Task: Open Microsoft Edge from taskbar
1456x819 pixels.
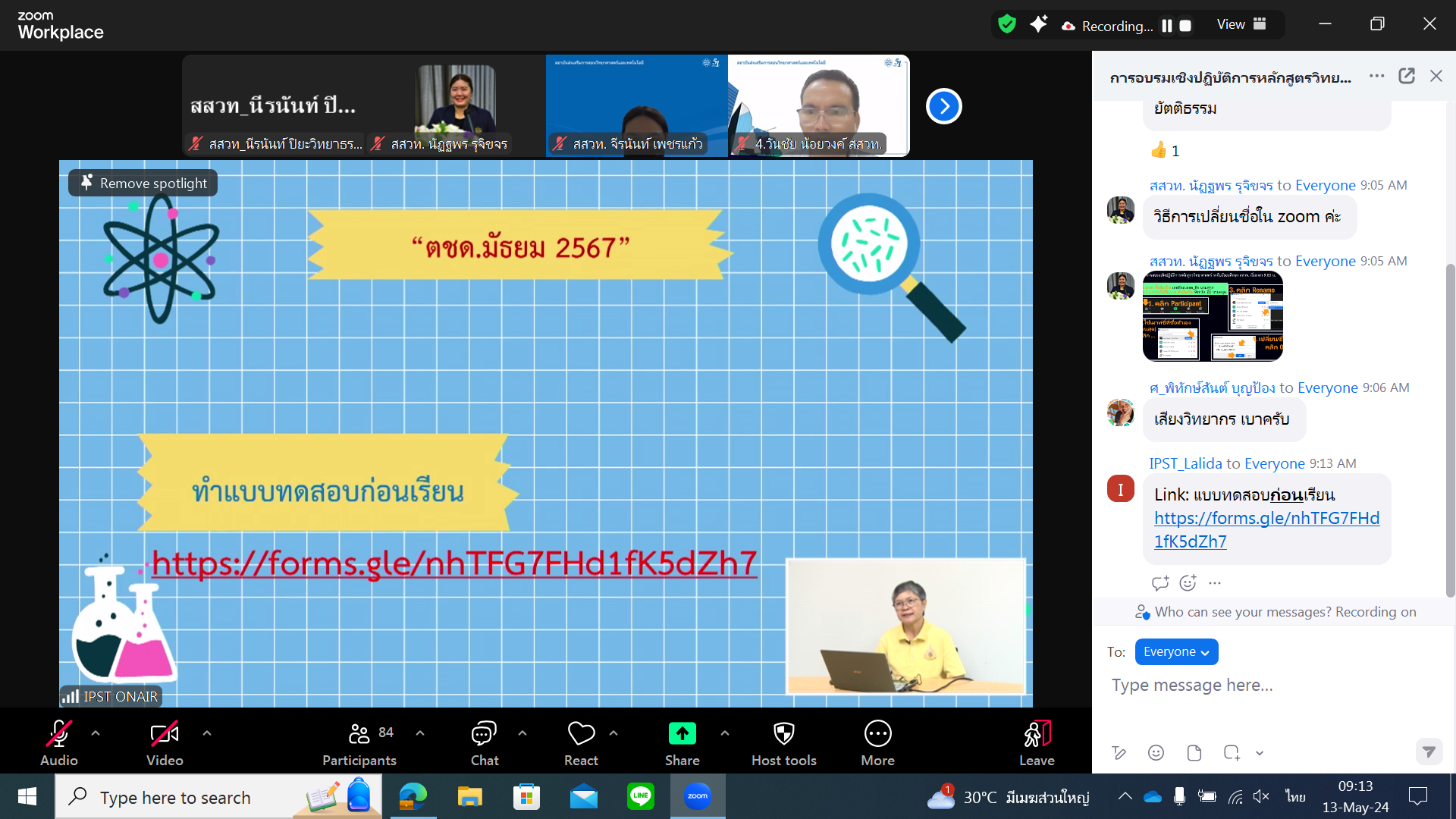Action: [413, 796]
